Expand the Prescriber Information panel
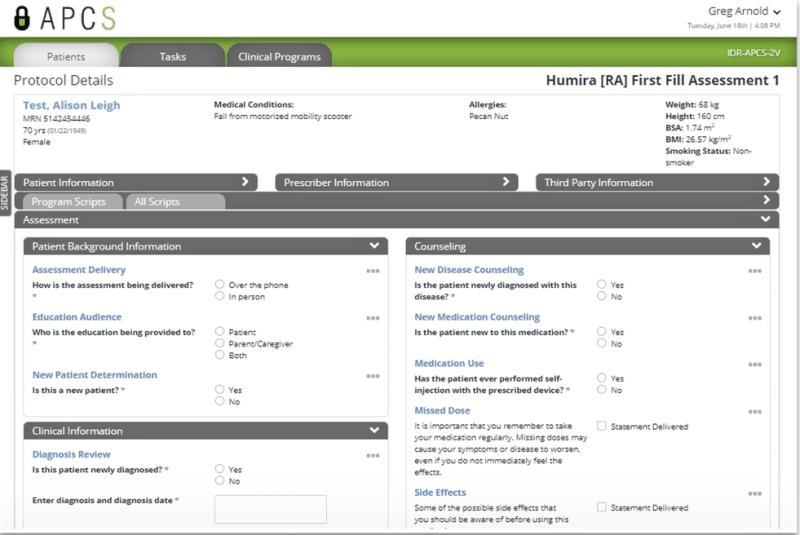This screenshot has width=800, height=535. click(506, 182)
